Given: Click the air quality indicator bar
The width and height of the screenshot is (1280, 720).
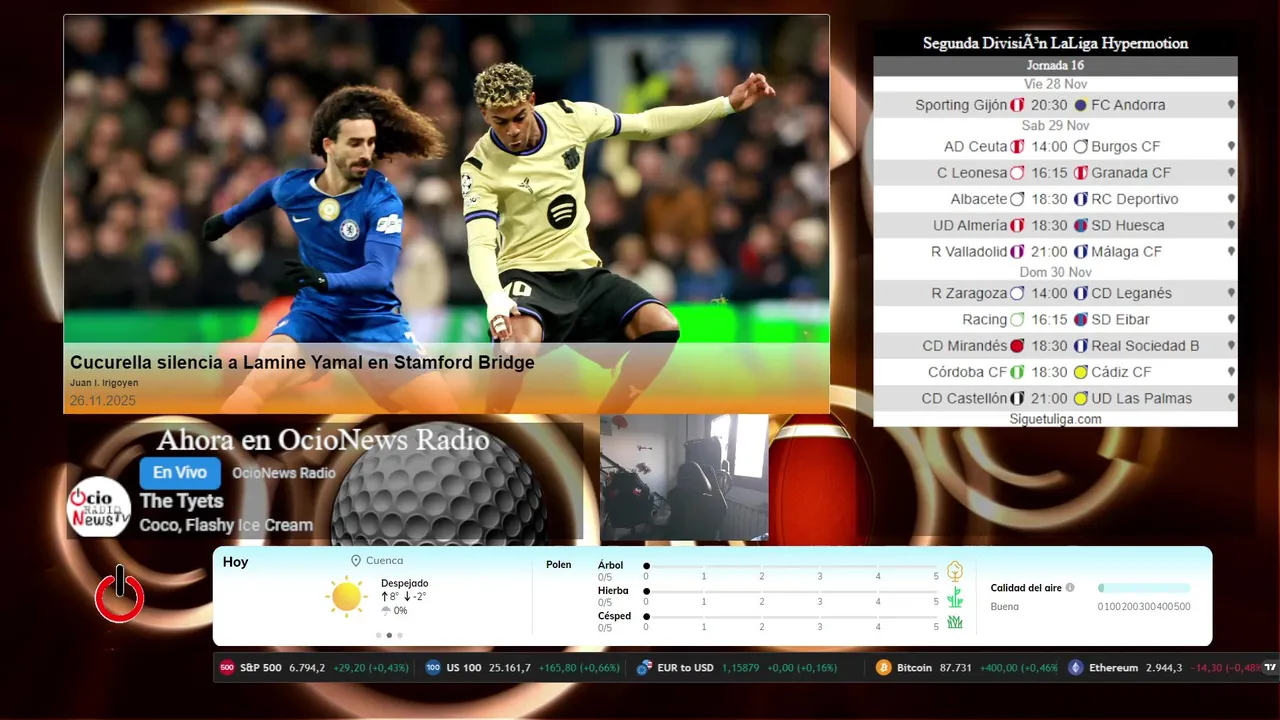Looking at the screenshot, I should (1144, 588).
